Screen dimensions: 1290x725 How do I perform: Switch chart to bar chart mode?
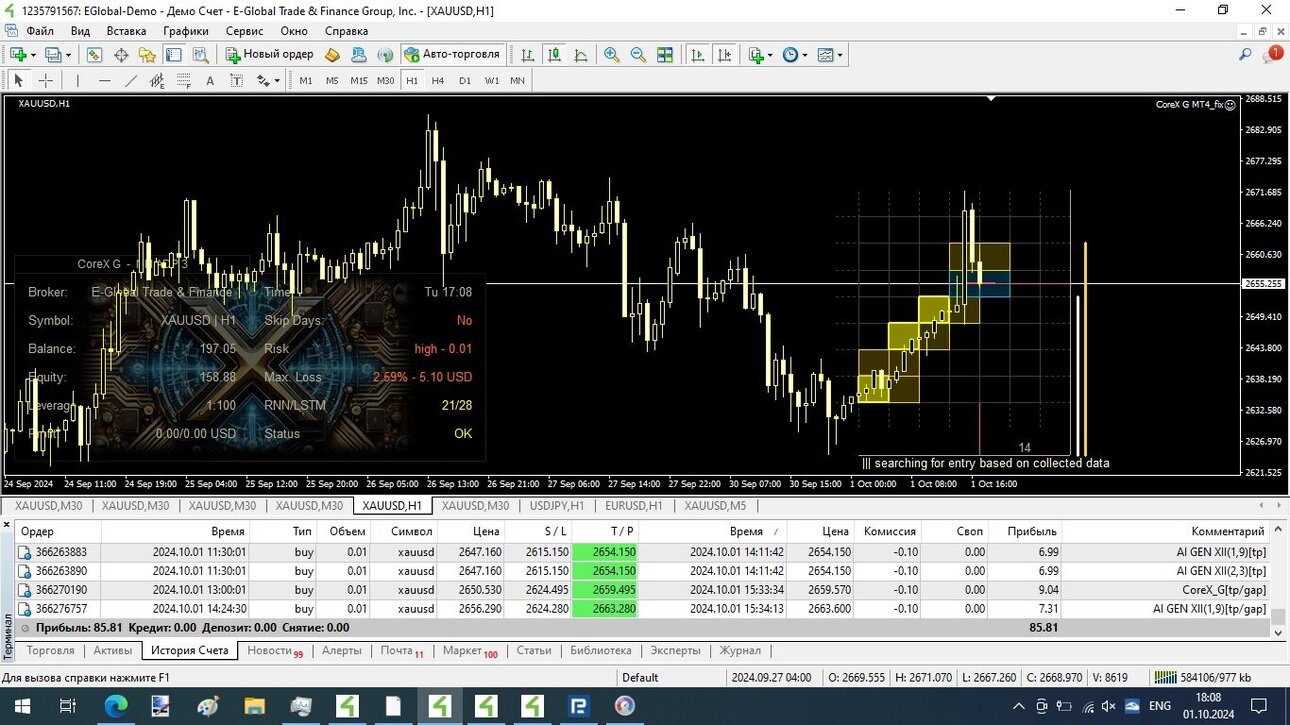[x=527, y=55]
